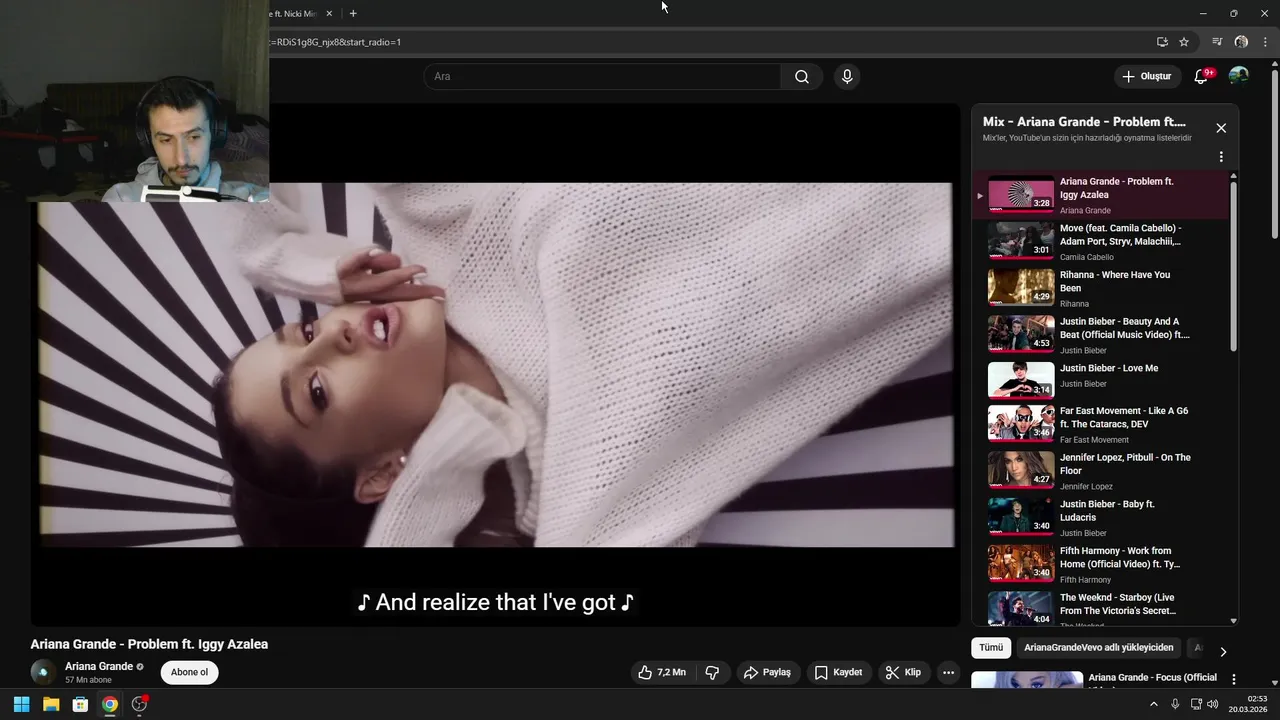Open network status tray icon

(x=1194, y=704)
